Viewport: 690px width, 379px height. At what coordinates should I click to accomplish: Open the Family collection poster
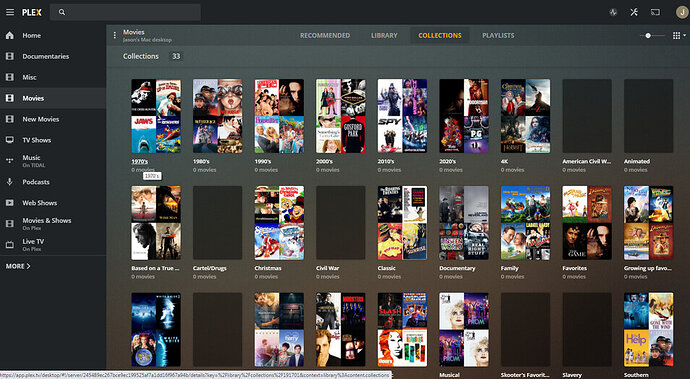(x=525, y=223)
